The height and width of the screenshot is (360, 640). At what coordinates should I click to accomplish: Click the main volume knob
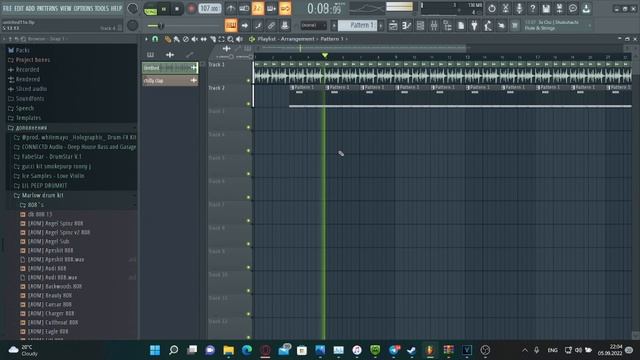[133, 8]
